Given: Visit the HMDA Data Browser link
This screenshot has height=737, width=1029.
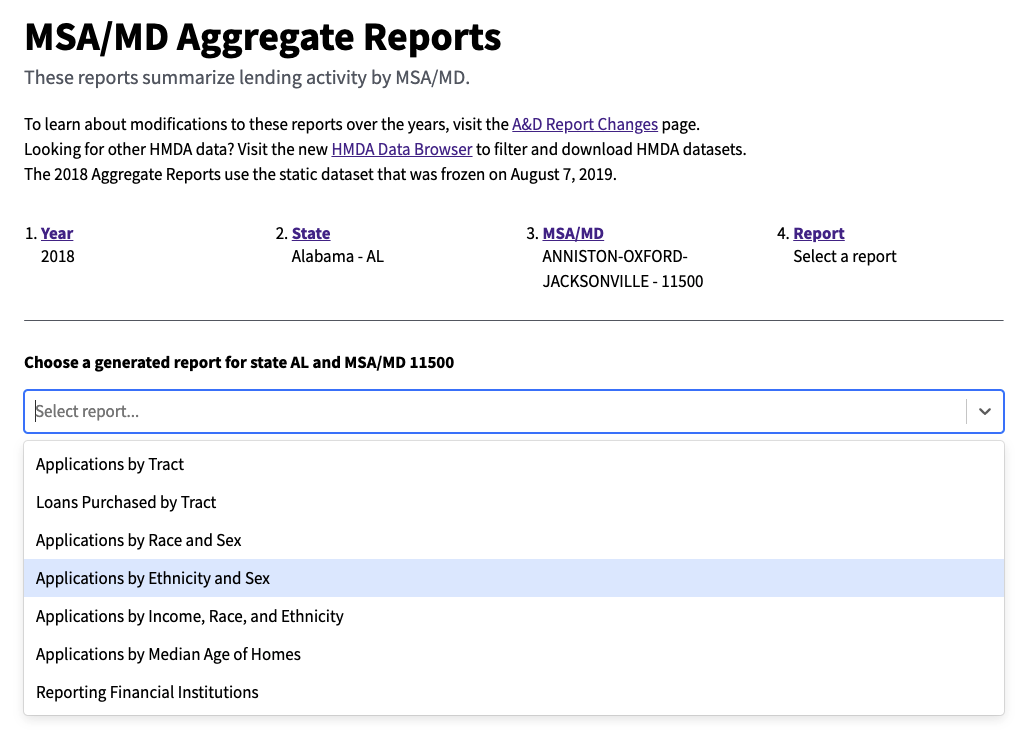Looking at the screenshot, I should tap(401, 148).
